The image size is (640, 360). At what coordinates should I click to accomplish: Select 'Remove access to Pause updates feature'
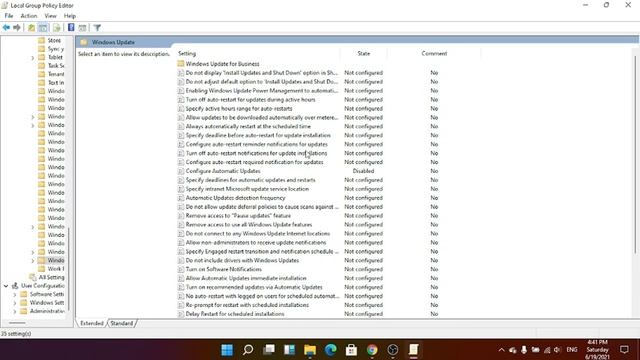point(238,216)
